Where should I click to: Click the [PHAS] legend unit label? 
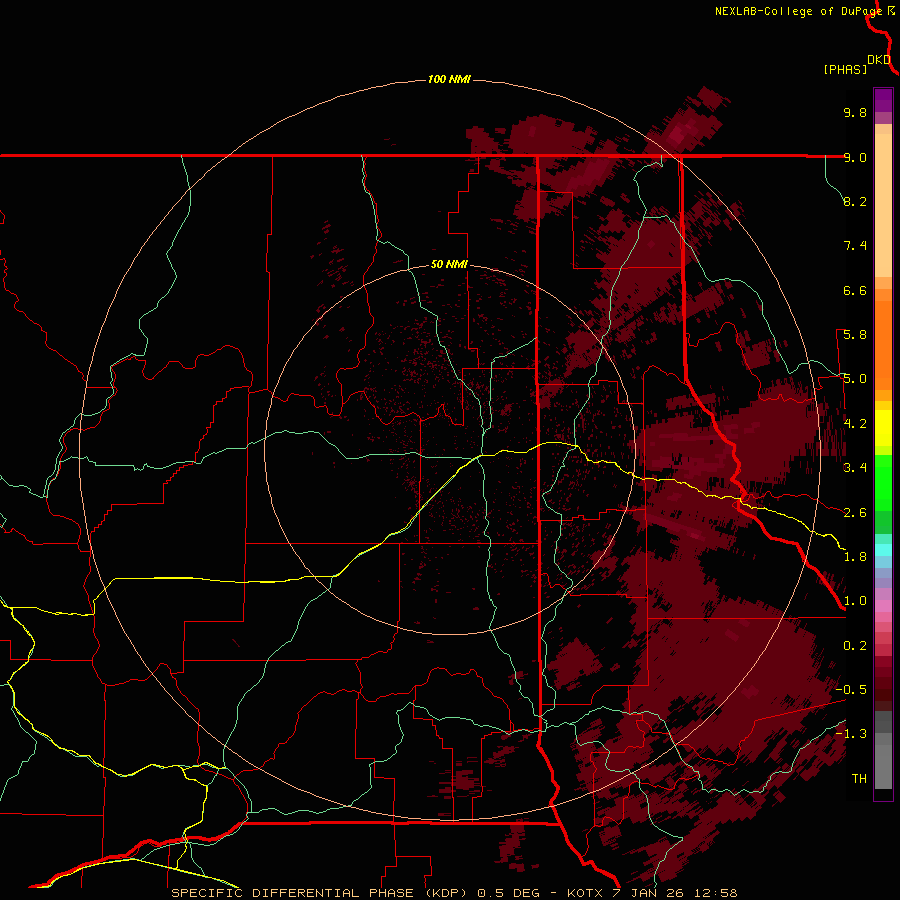tap(845, 69)
